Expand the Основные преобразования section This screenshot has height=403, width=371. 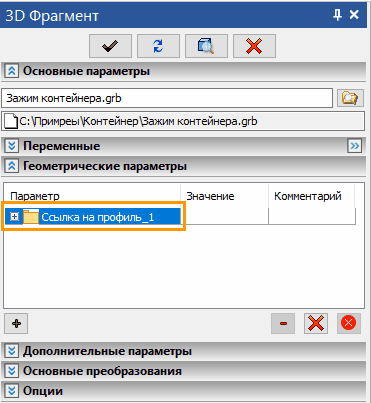tap(12, 371)
